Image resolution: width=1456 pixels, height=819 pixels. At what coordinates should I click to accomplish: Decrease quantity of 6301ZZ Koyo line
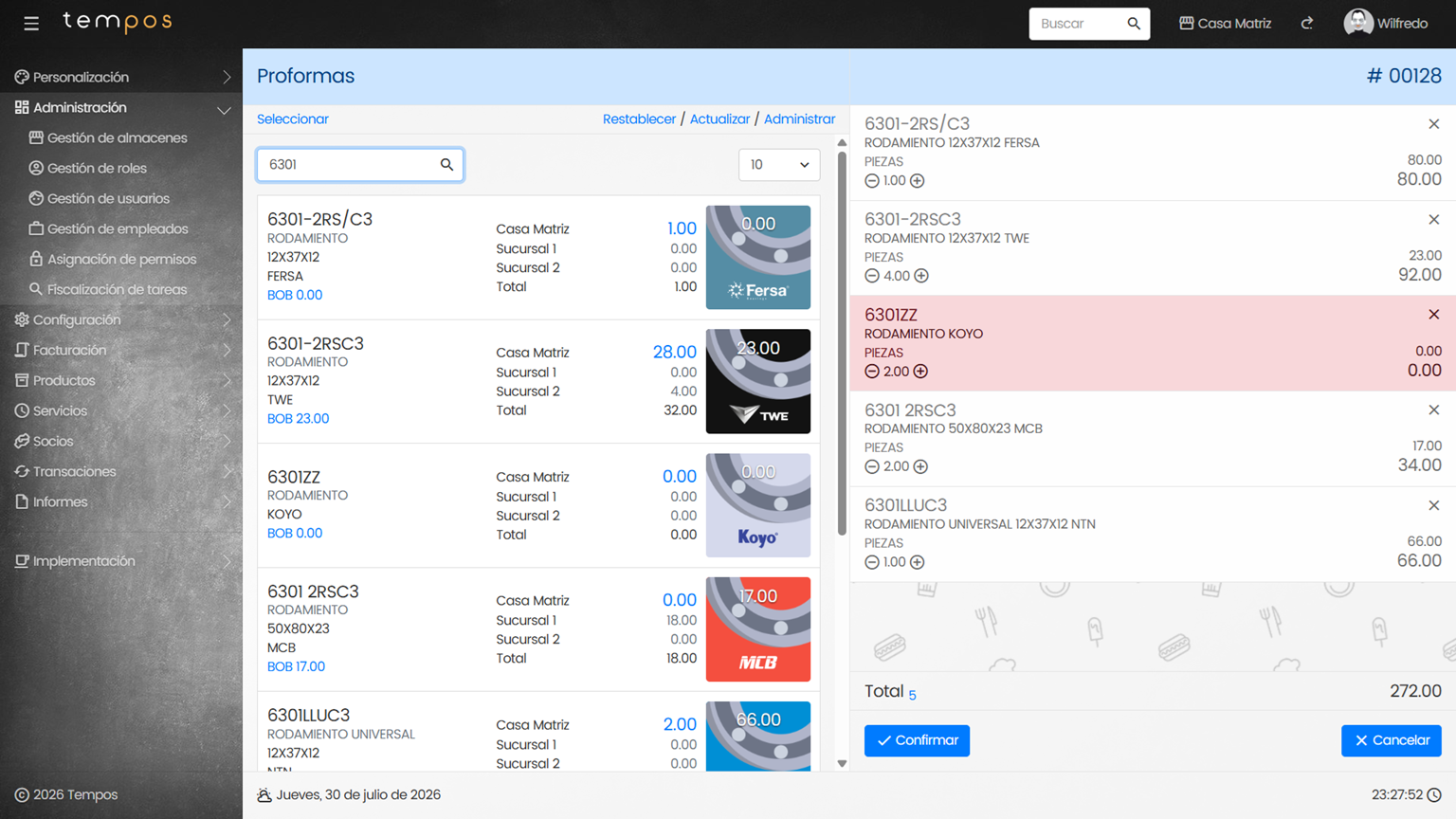872,372
